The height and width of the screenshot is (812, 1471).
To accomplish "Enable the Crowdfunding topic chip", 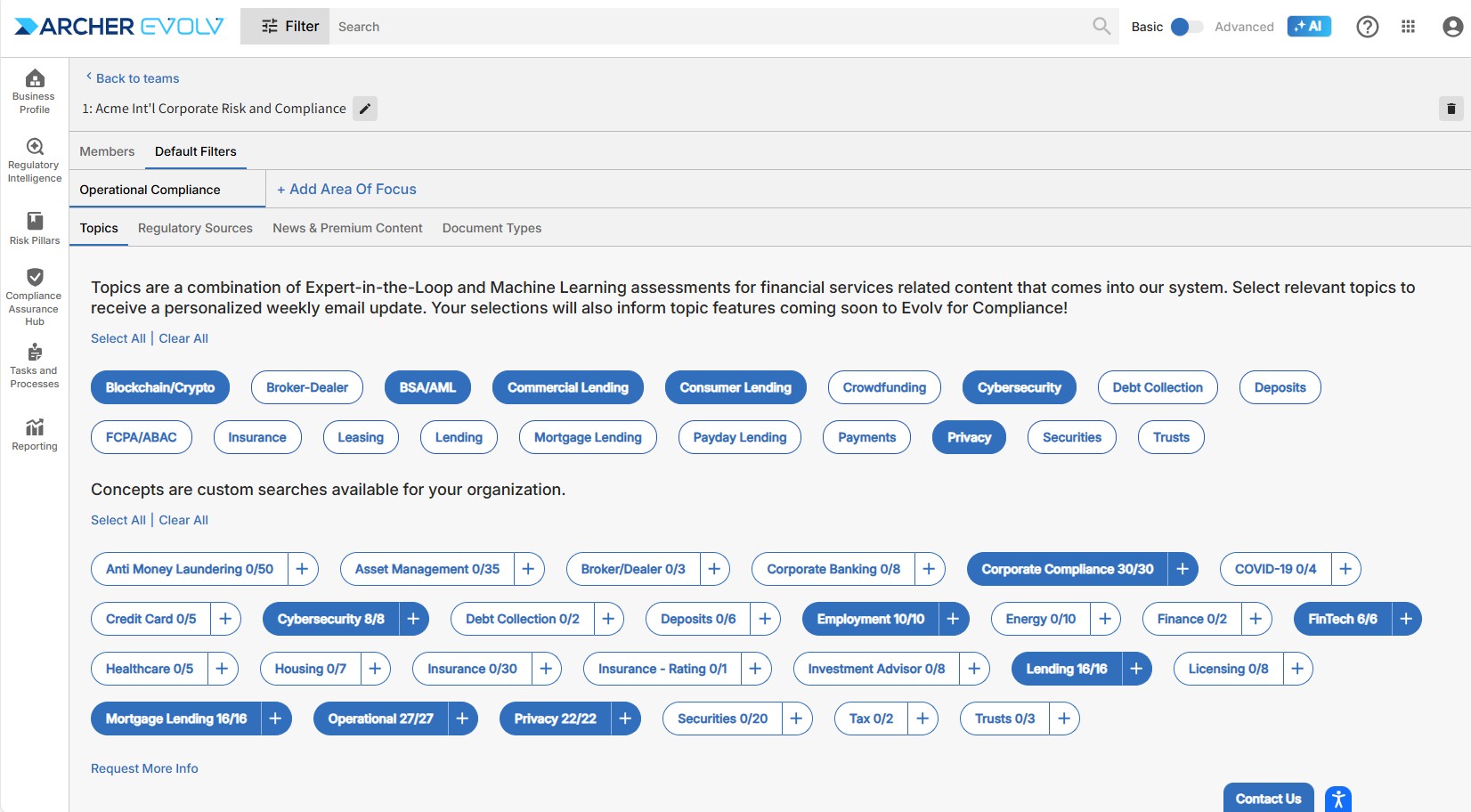I will 884,387.
